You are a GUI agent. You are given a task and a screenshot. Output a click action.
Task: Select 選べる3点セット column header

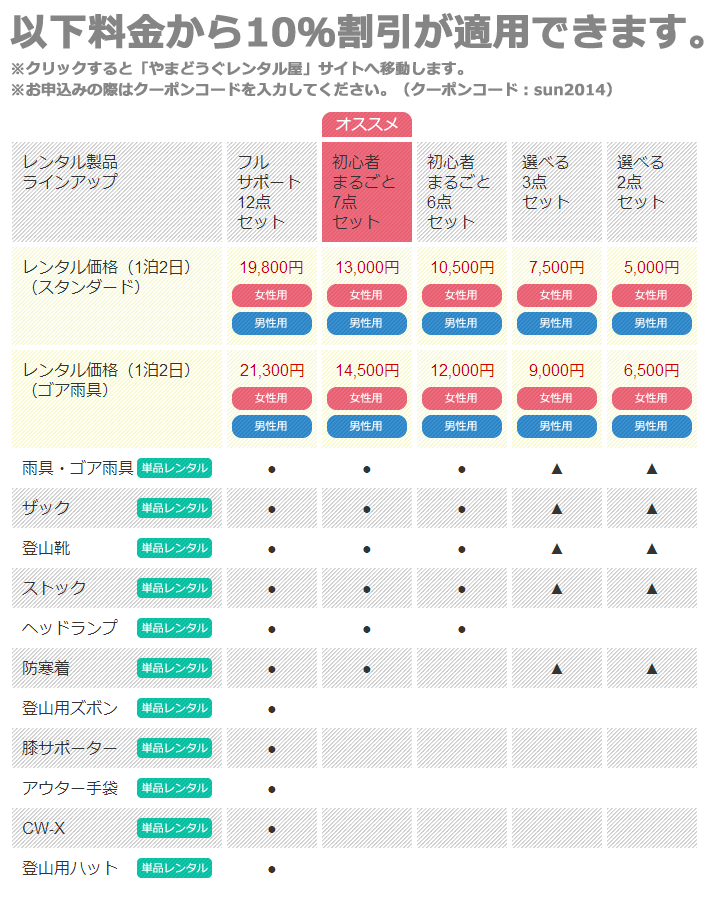click(557, 192)
